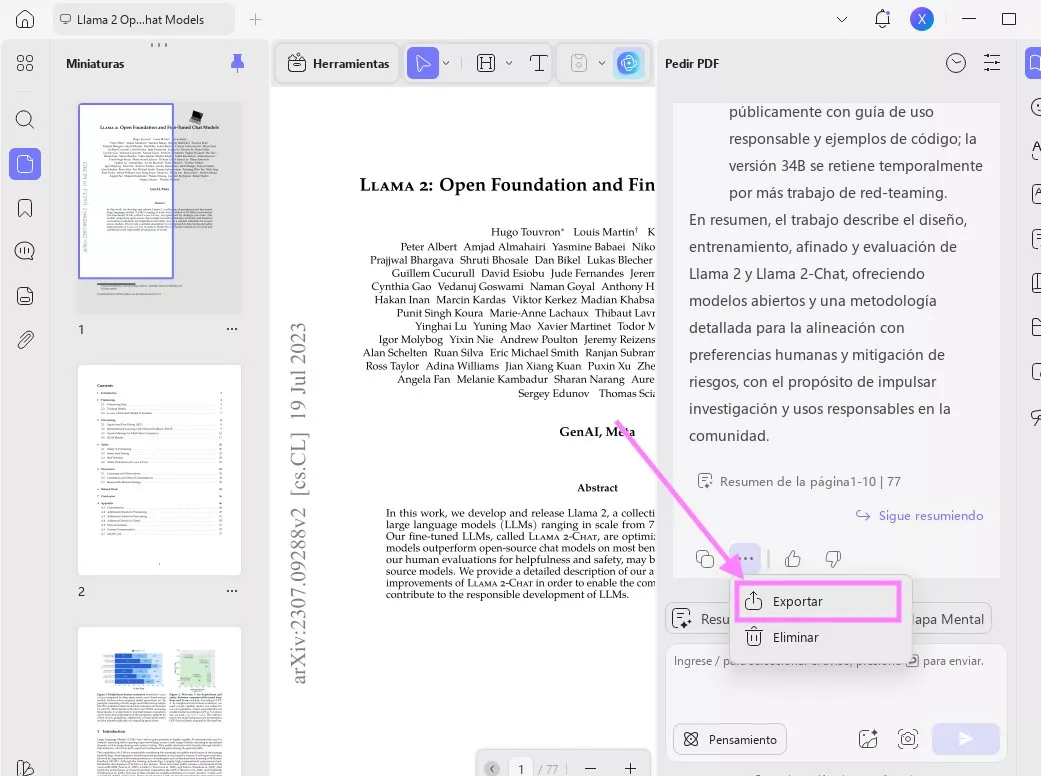Viewport: 1041px width, 776px height.
Task: Click the page number field
Action: tap(521, 768)
